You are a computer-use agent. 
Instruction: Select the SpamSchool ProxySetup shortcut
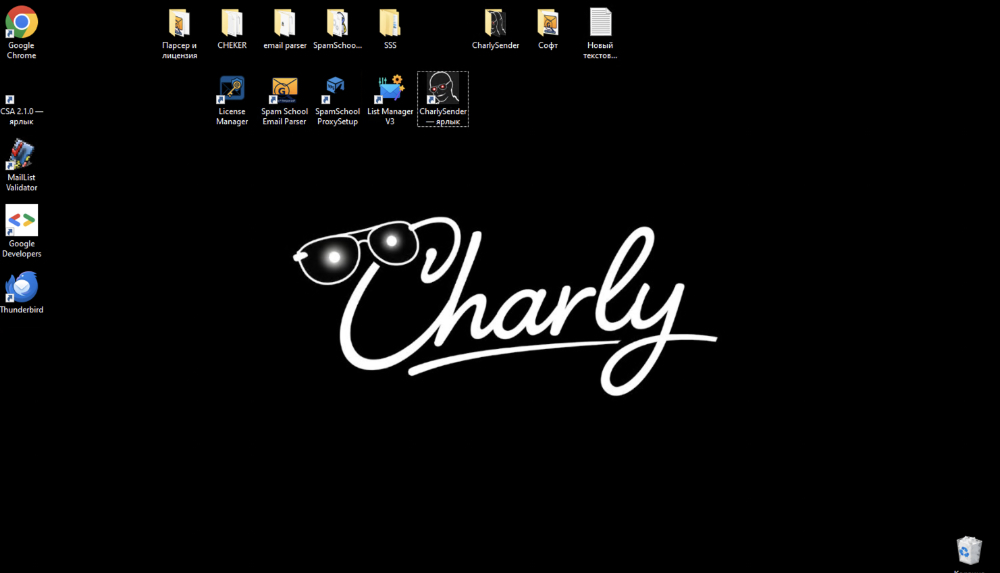click(337, 90)
